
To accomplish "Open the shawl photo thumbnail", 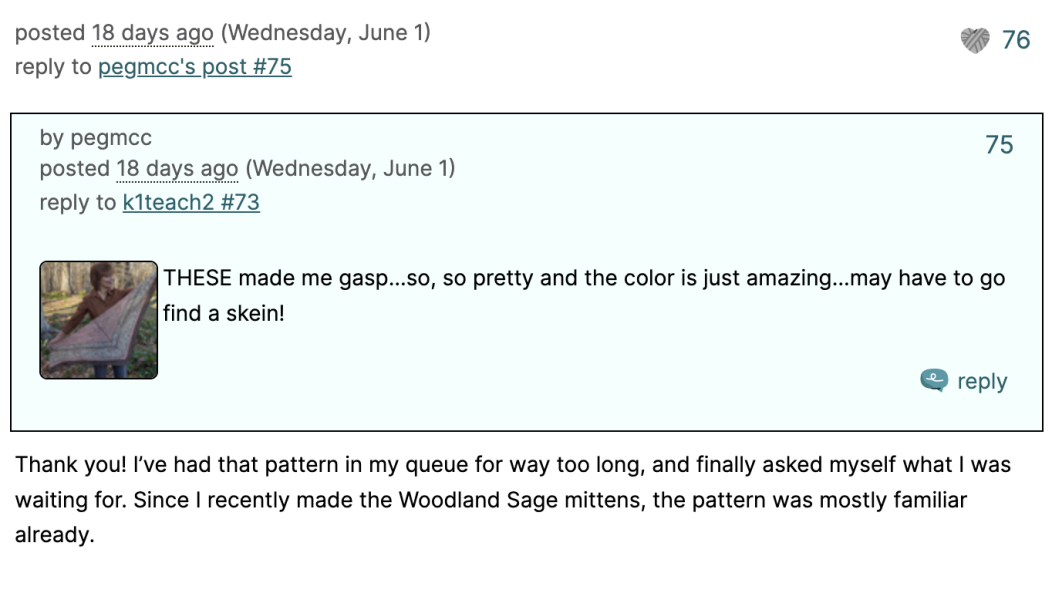I will pyautogui.click(x=98, y=318).
